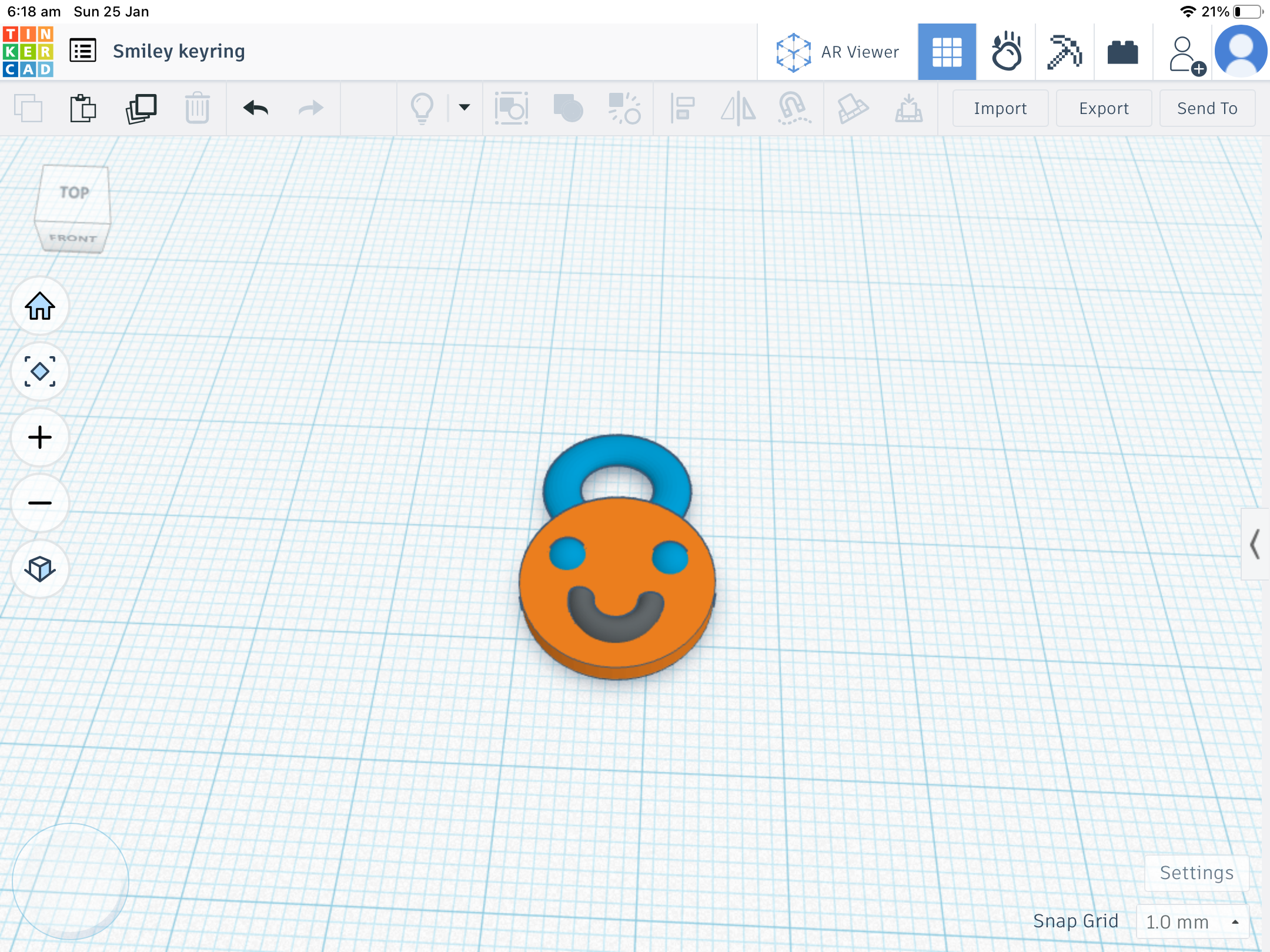This screenshot has height=952, width=1270.
Task: Open the design list menu icon
Action: 83,51
